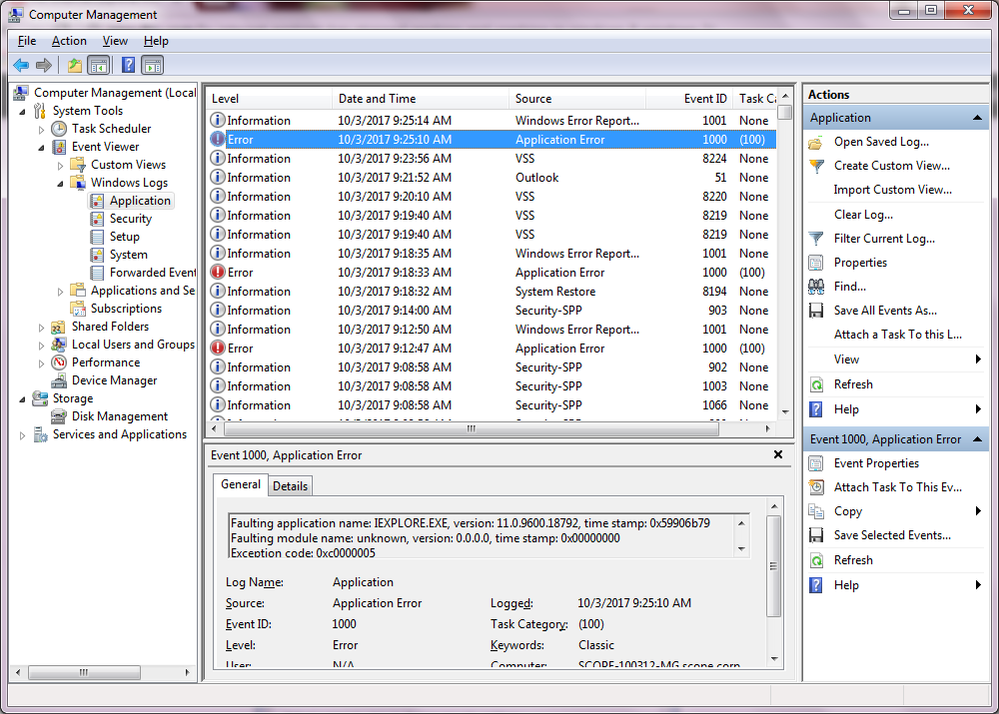Collapse the Windows Logs tree node
The height and width of the screenshot is (714, 999).
click(x=61, y=183)
